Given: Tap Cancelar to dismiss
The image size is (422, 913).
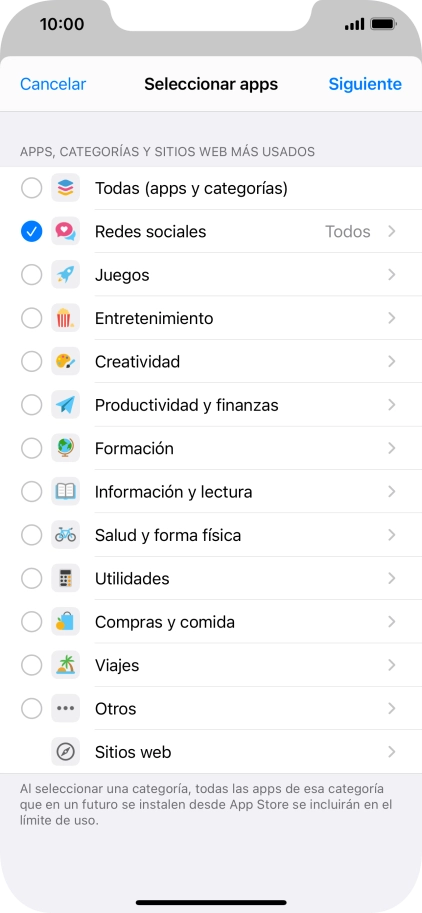Looking at the screenshot, I should 53,84.
